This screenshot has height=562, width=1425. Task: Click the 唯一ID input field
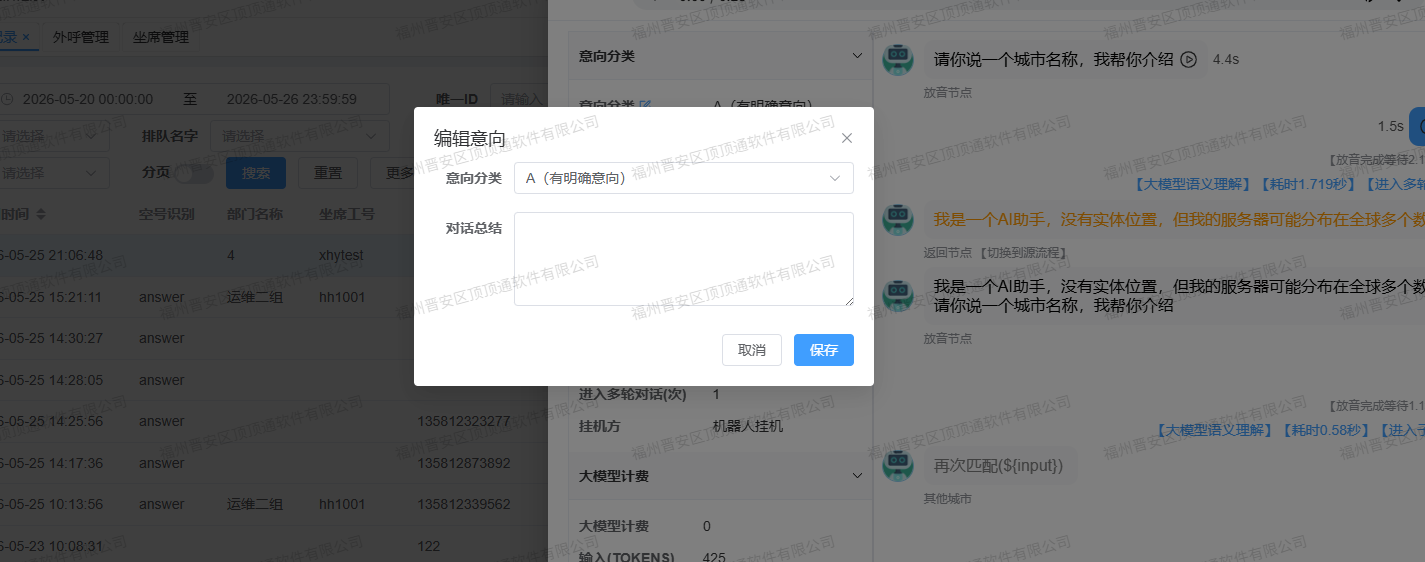click(x=521, y=99)
